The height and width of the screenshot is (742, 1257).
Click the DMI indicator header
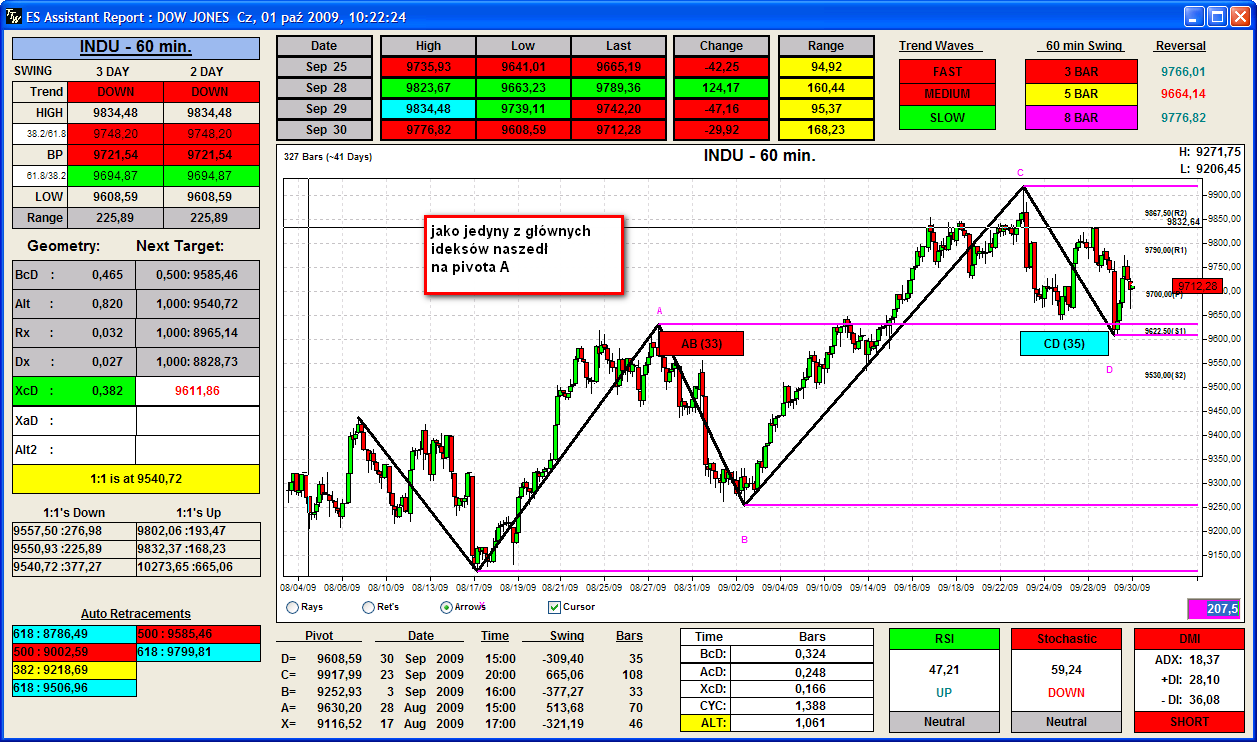1189,639
